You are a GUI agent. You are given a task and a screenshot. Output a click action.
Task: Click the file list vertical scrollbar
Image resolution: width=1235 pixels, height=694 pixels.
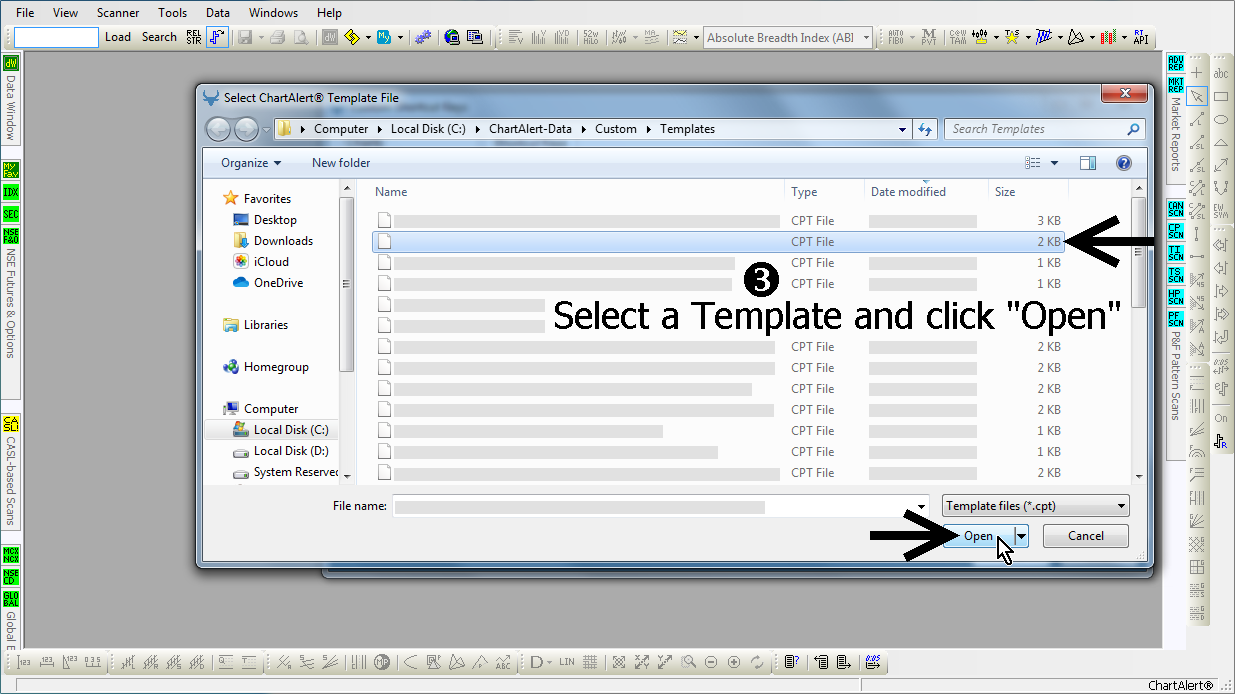click(1138, 332)
